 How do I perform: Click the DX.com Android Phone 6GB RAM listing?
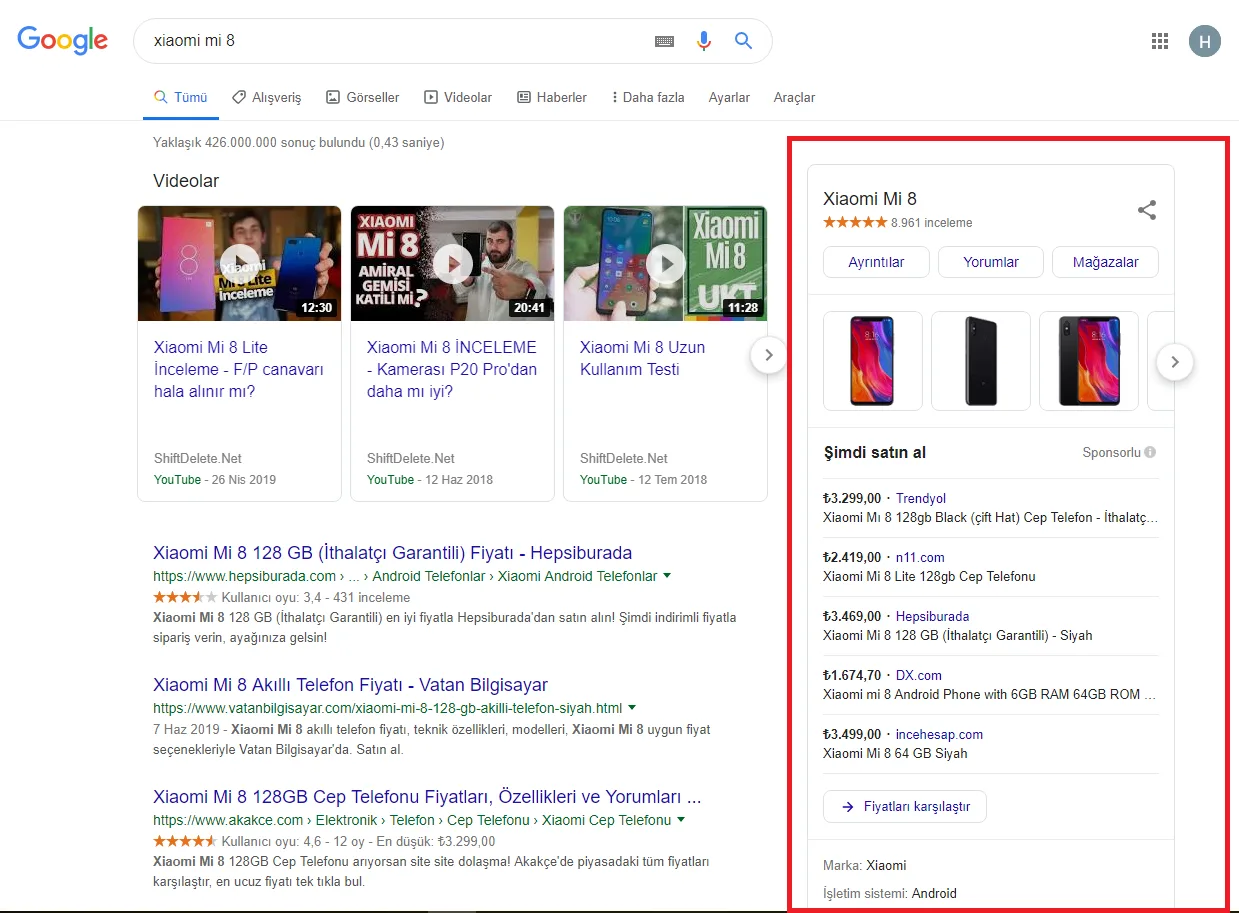(x=990, y=694)
